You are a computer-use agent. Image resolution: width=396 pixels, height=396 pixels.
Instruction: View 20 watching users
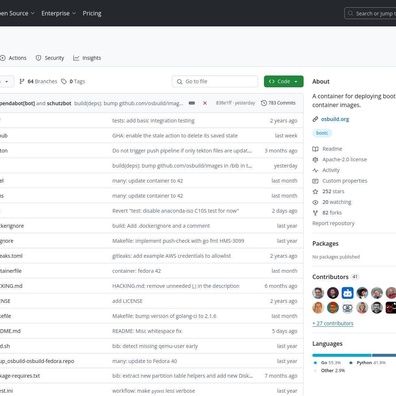coord(337,202)
